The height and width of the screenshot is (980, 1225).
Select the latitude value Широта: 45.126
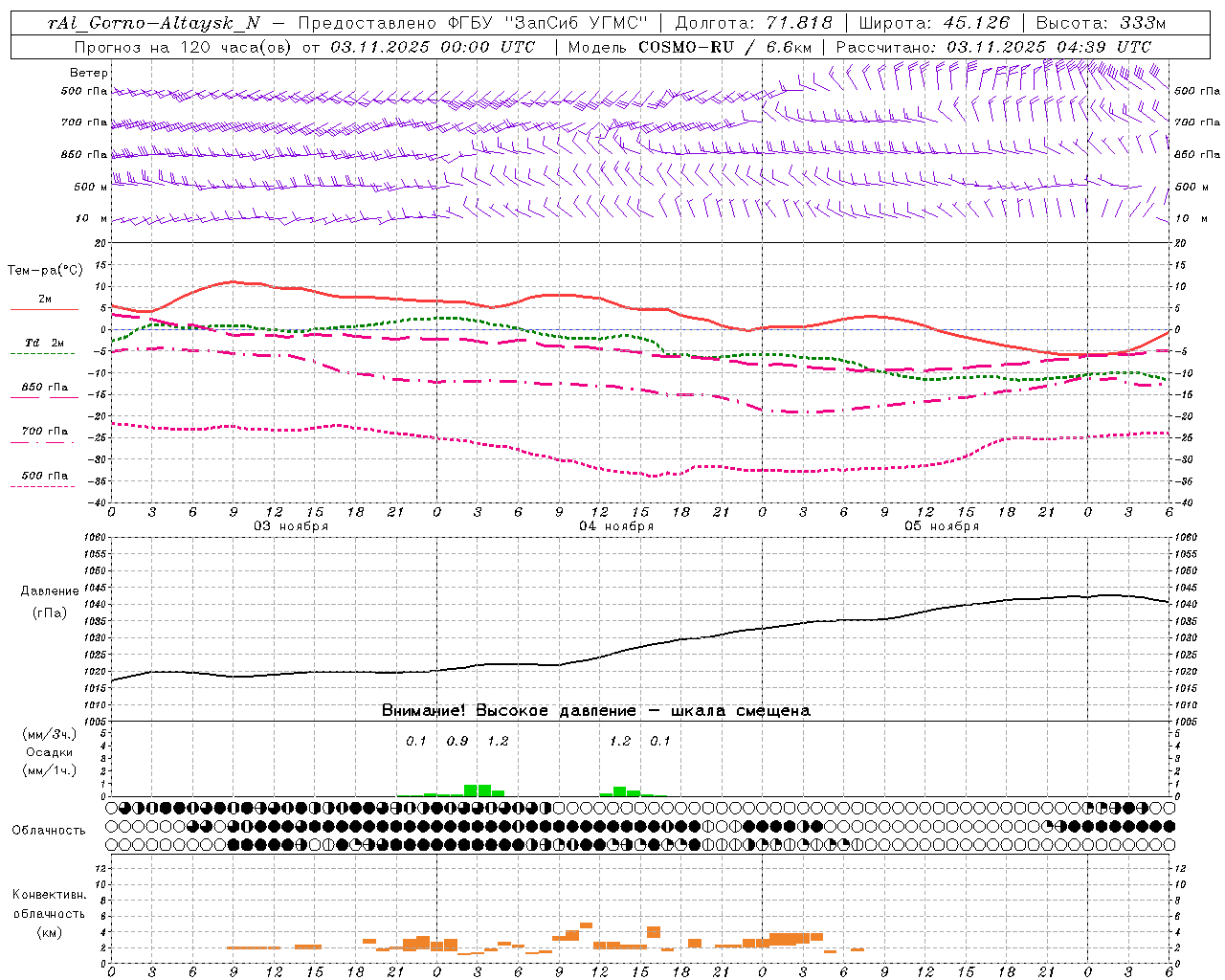coord(934,23)
